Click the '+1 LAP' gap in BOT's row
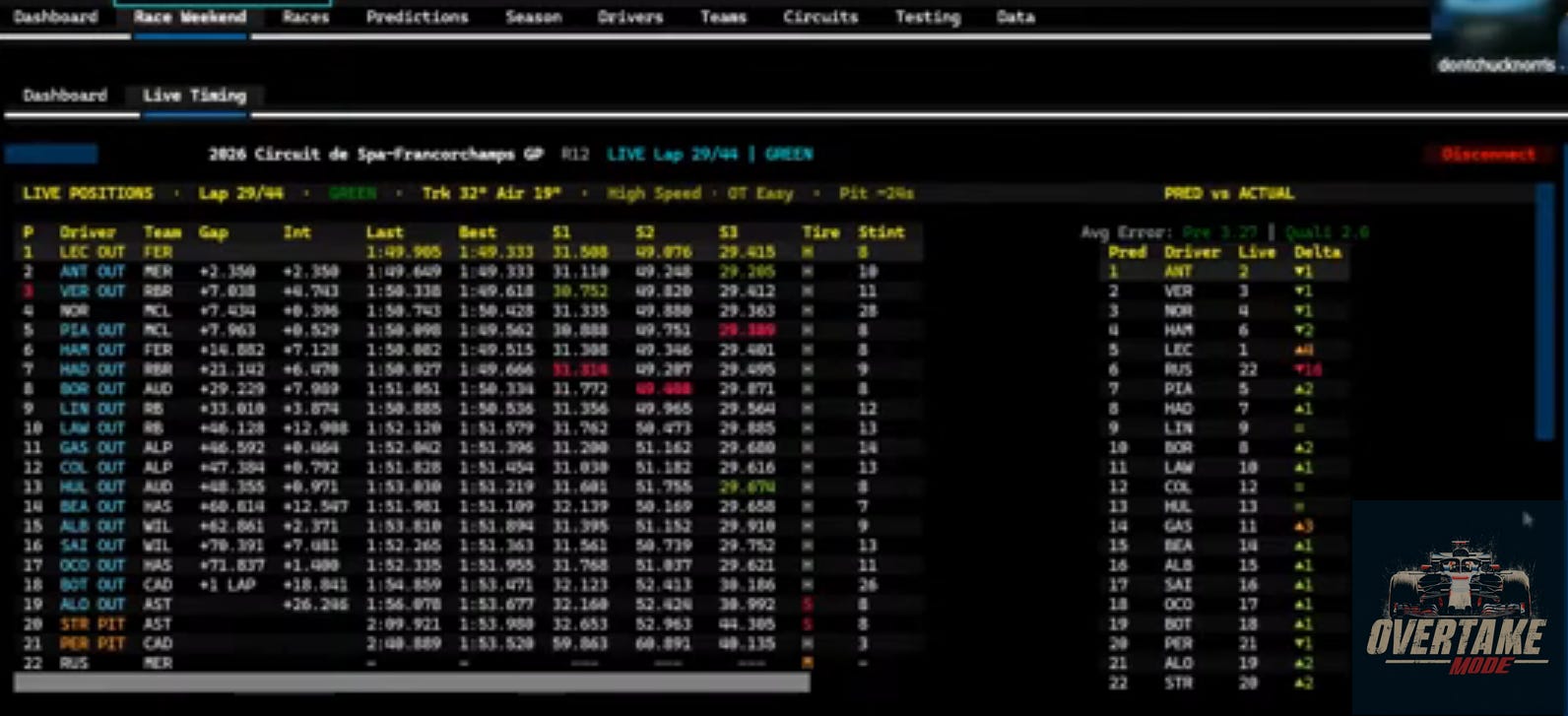This screenshot has height=716, width=1568. [227, 584]
